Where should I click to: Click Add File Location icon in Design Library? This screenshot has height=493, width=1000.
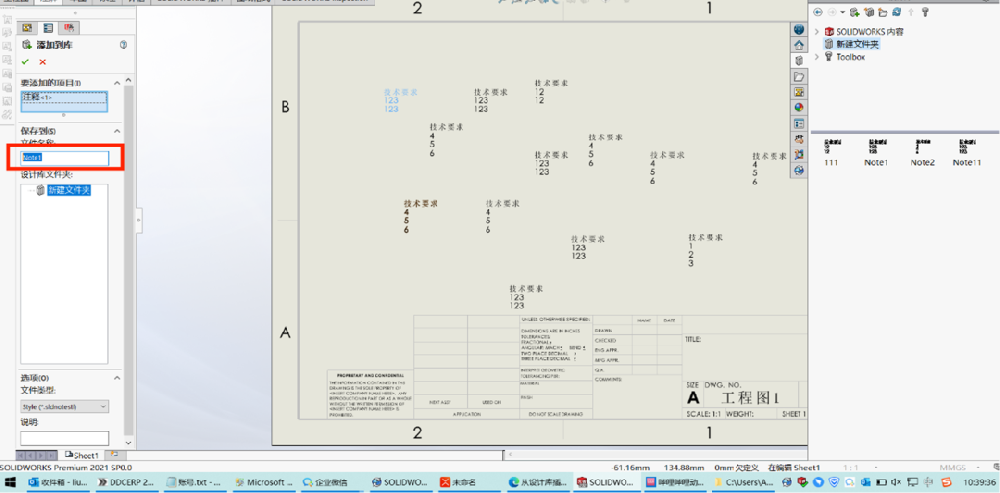(868, 12)
